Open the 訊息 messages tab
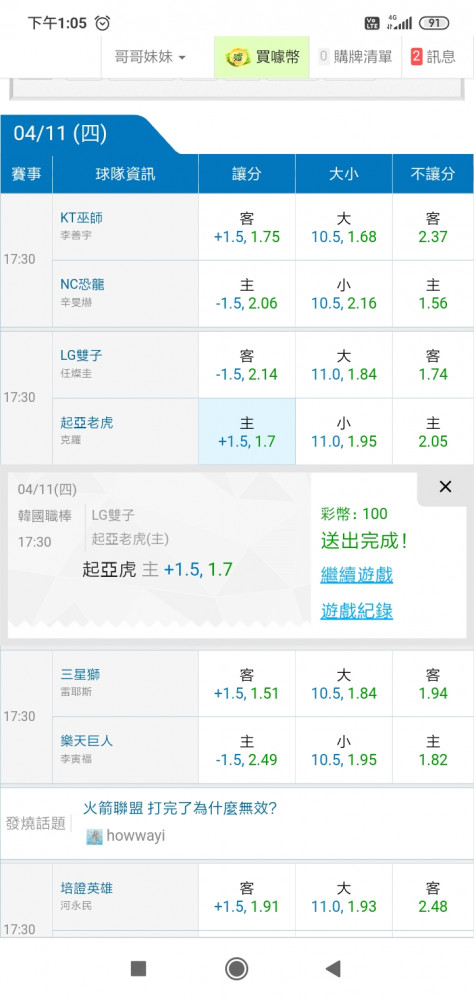This screenshot has width=474, height=1000. click(434, 57)
